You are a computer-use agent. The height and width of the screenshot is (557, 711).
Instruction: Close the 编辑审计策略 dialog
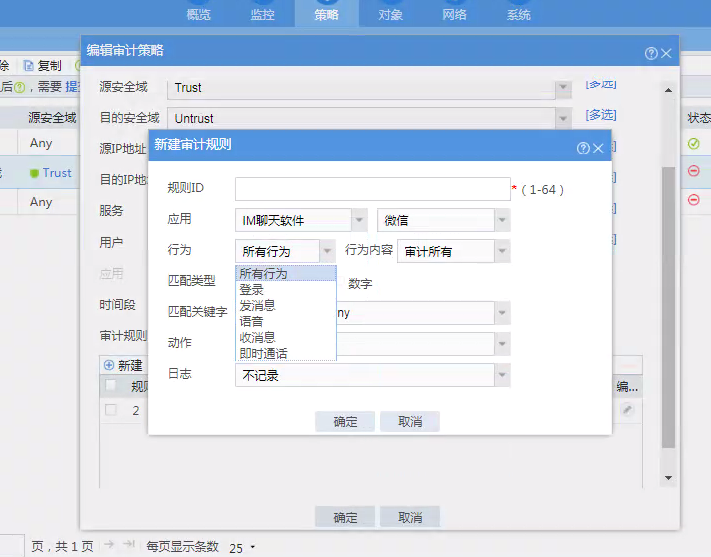(666, 54)
